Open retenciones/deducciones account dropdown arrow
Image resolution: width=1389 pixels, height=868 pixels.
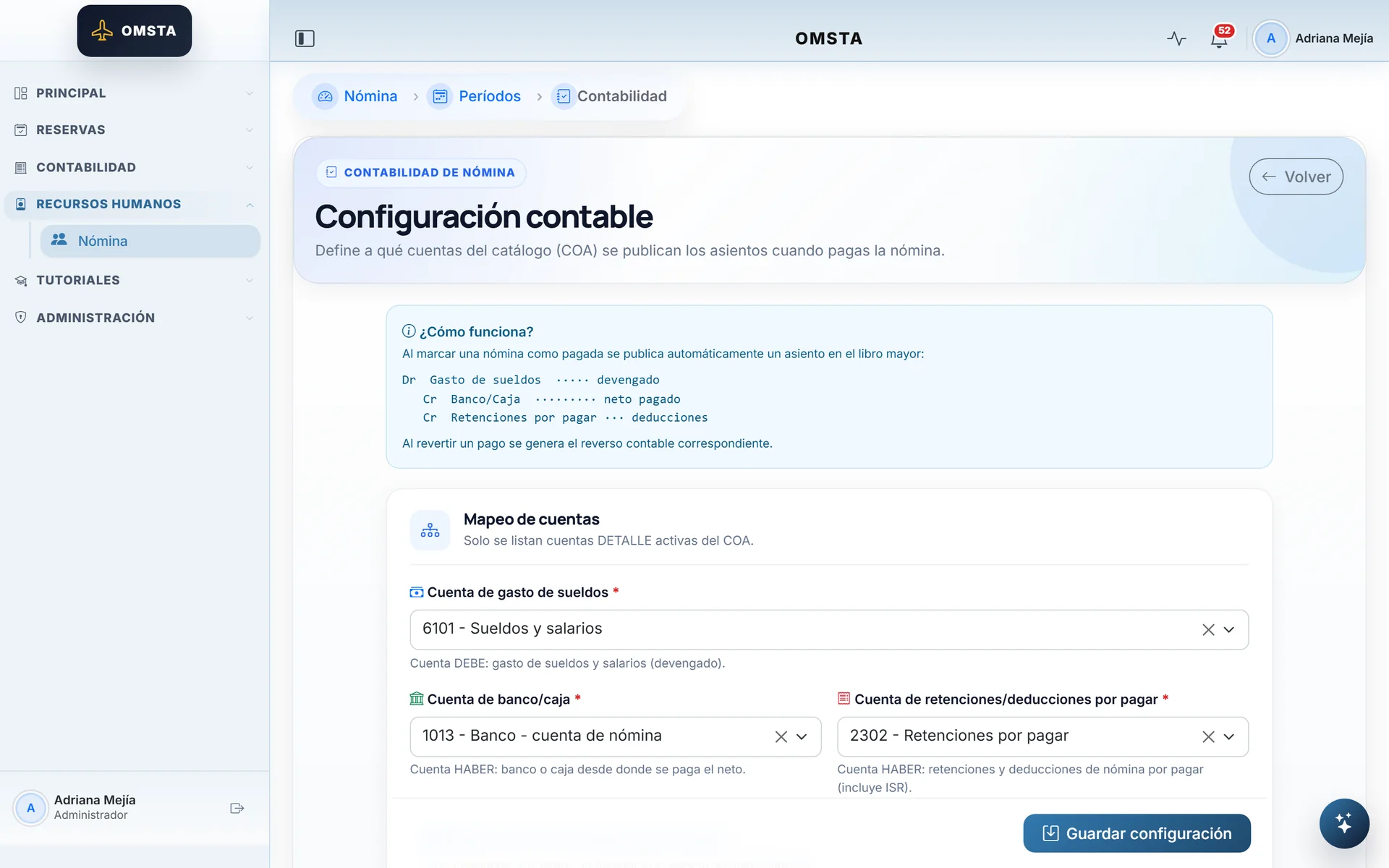click(x=1228, y=737)
